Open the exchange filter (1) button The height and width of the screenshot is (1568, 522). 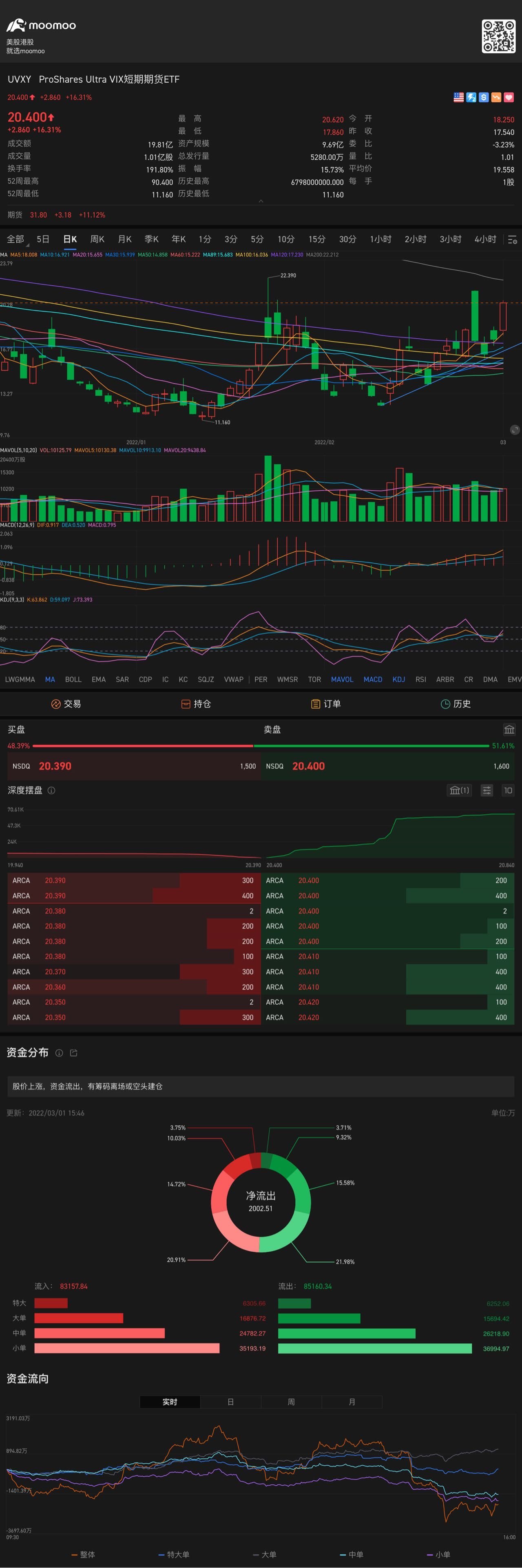(x=459, y=791)
